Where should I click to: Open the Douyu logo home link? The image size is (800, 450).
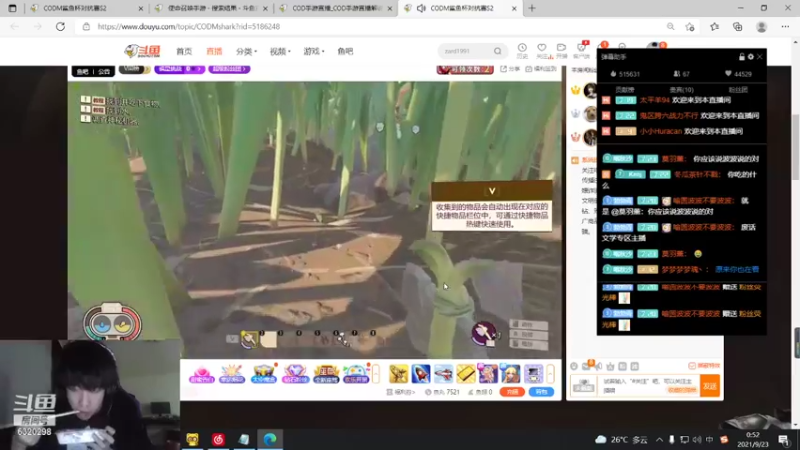(x=142, y=51)
